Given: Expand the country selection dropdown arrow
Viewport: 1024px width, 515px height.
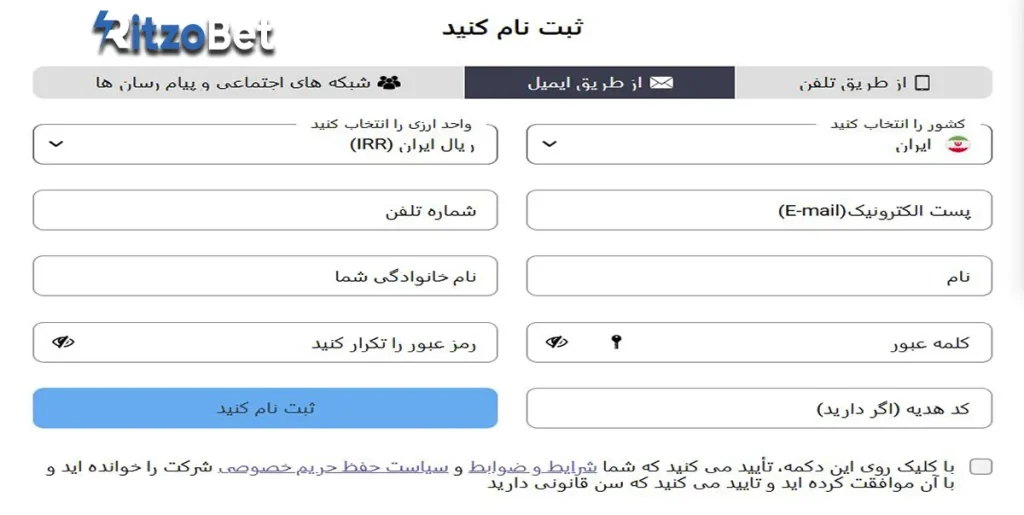Looking at the screenshot, I should (x=549, y=144).
